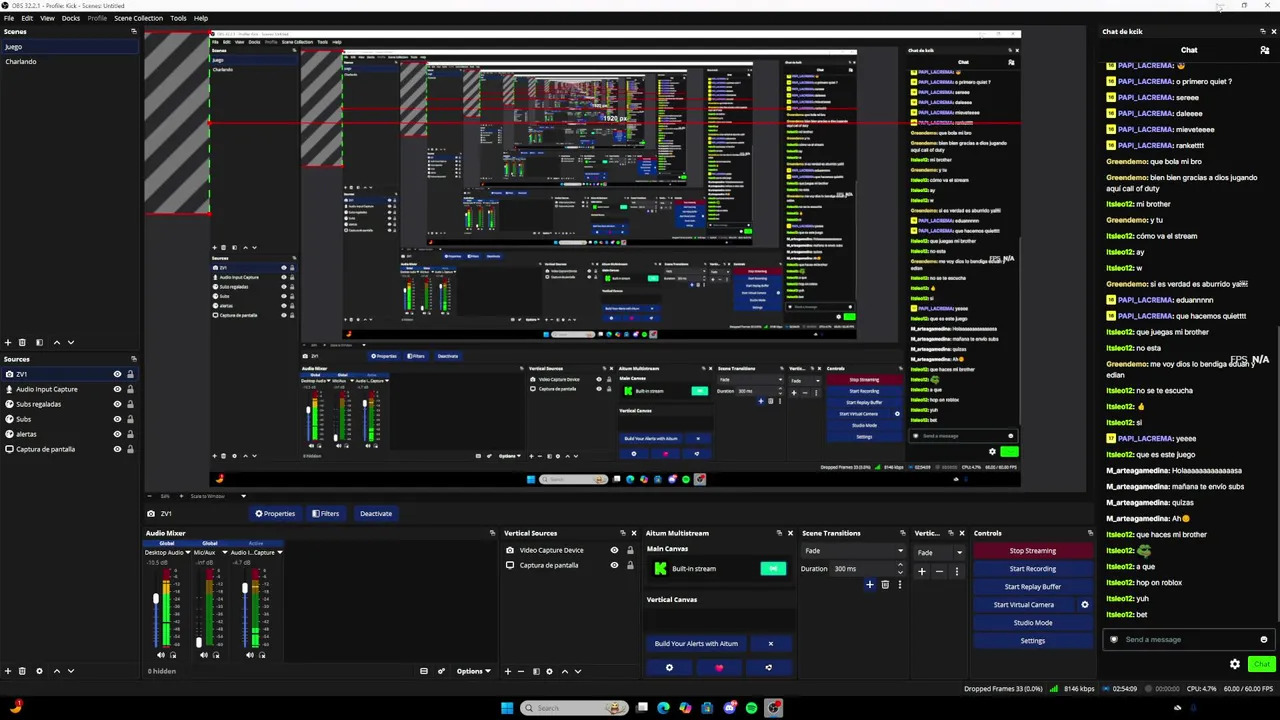Image resolution: width=1280 pixels, height=720 pixels.
Task: Click the Stop Streaming button
Action: point(1032,551)
